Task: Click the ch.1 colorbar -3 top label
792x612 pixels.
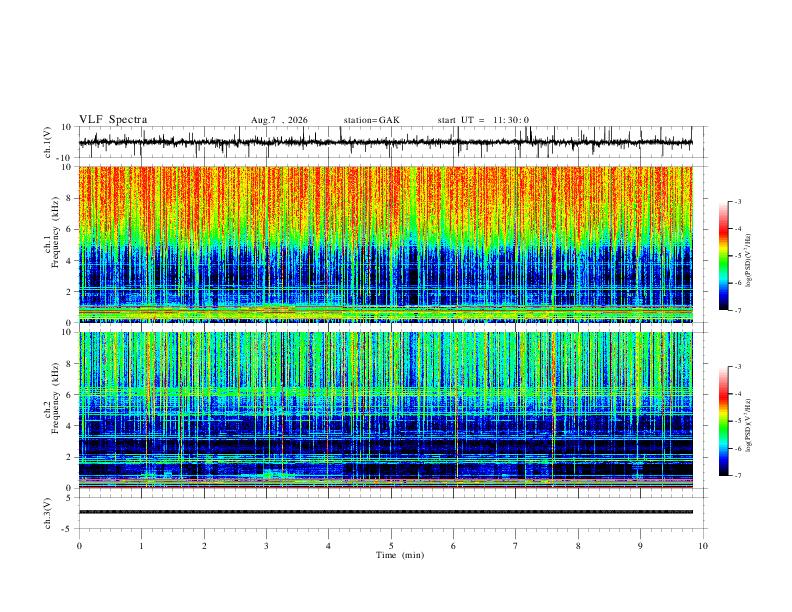Action: point(737,201)
